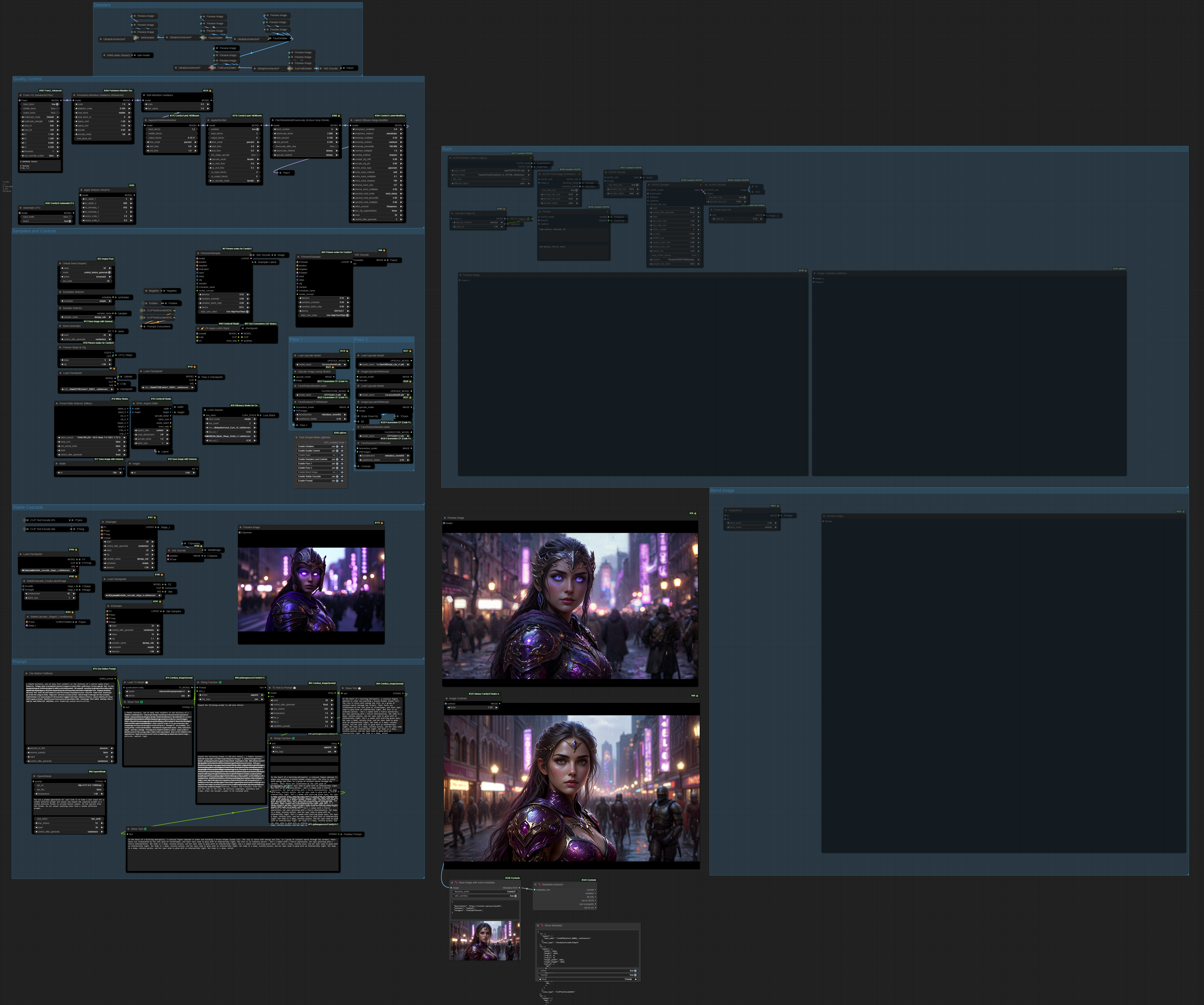The height and width of the screenshot is (1005, 1204).
Task: Click the go-to arrow beside Enable Stable Cascade
Action: [342, 476]
